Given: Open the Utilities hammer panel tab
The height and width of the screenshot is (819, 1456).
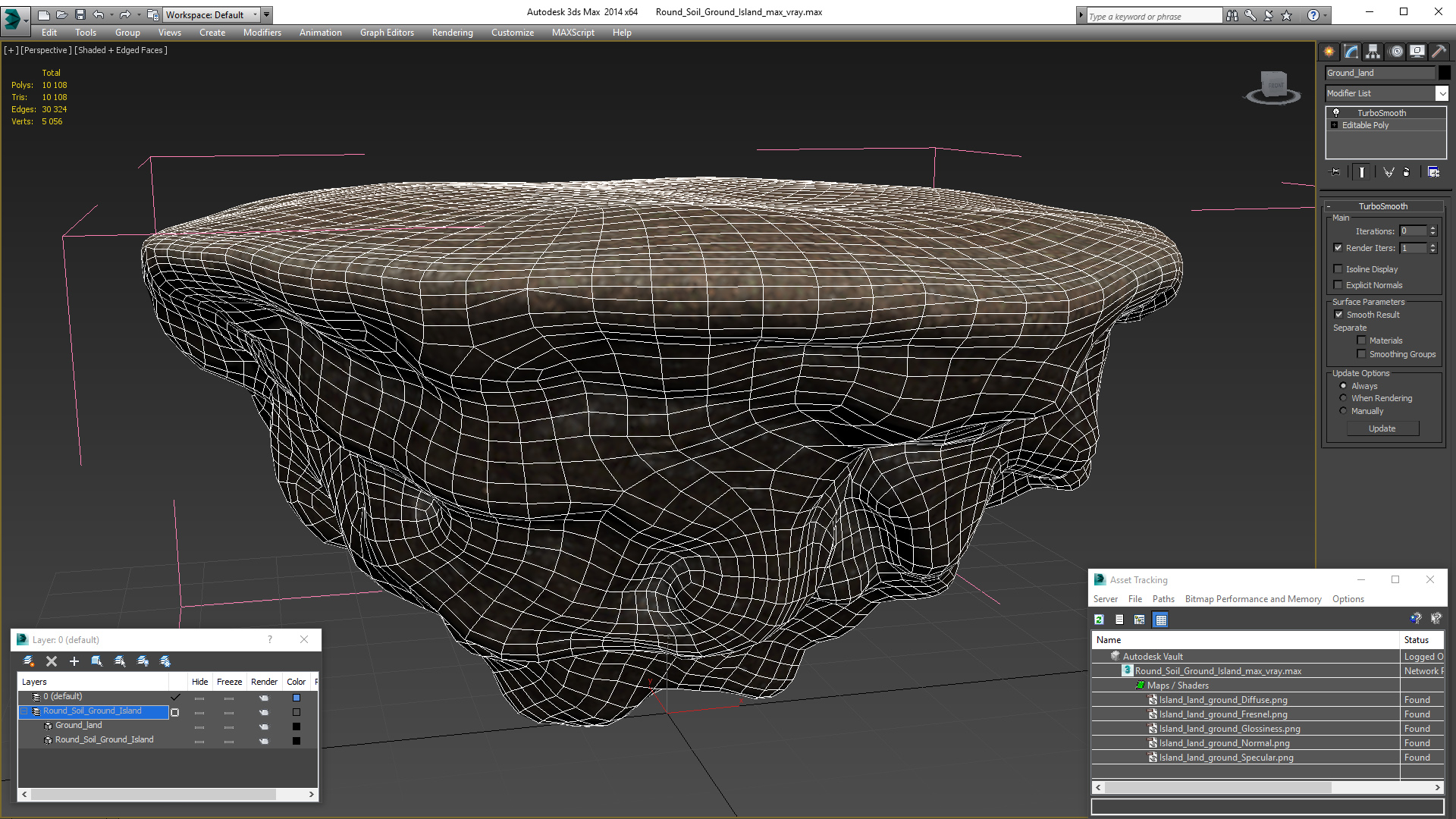Looking at the screenshot, I should [x=1439, y=52].
